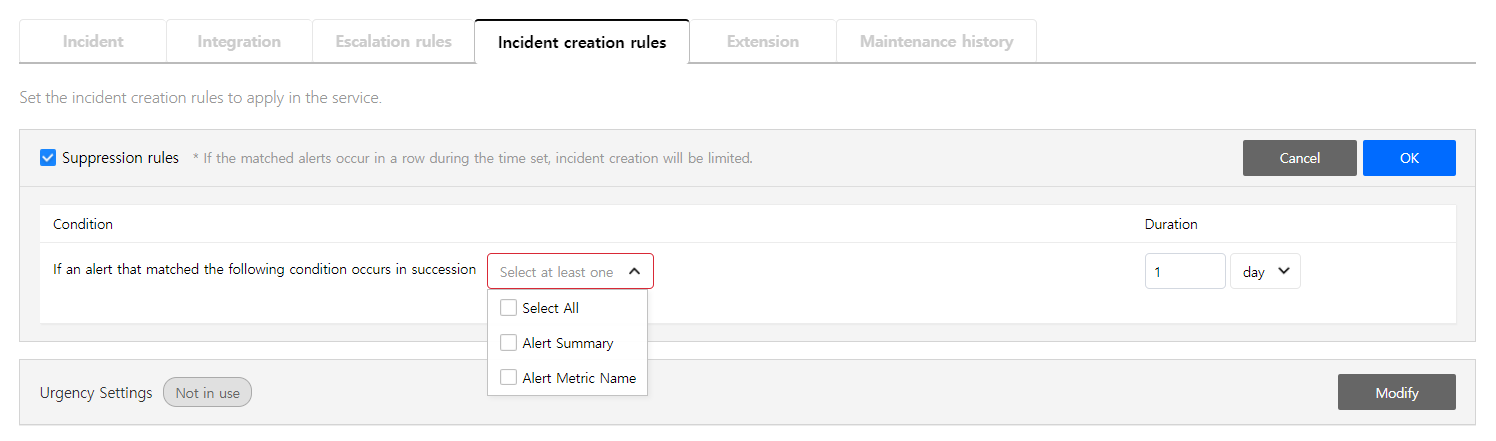The image size is (1496, 441).
Task: Click the 'Select at least one' combo box
Action: [557, 272]
